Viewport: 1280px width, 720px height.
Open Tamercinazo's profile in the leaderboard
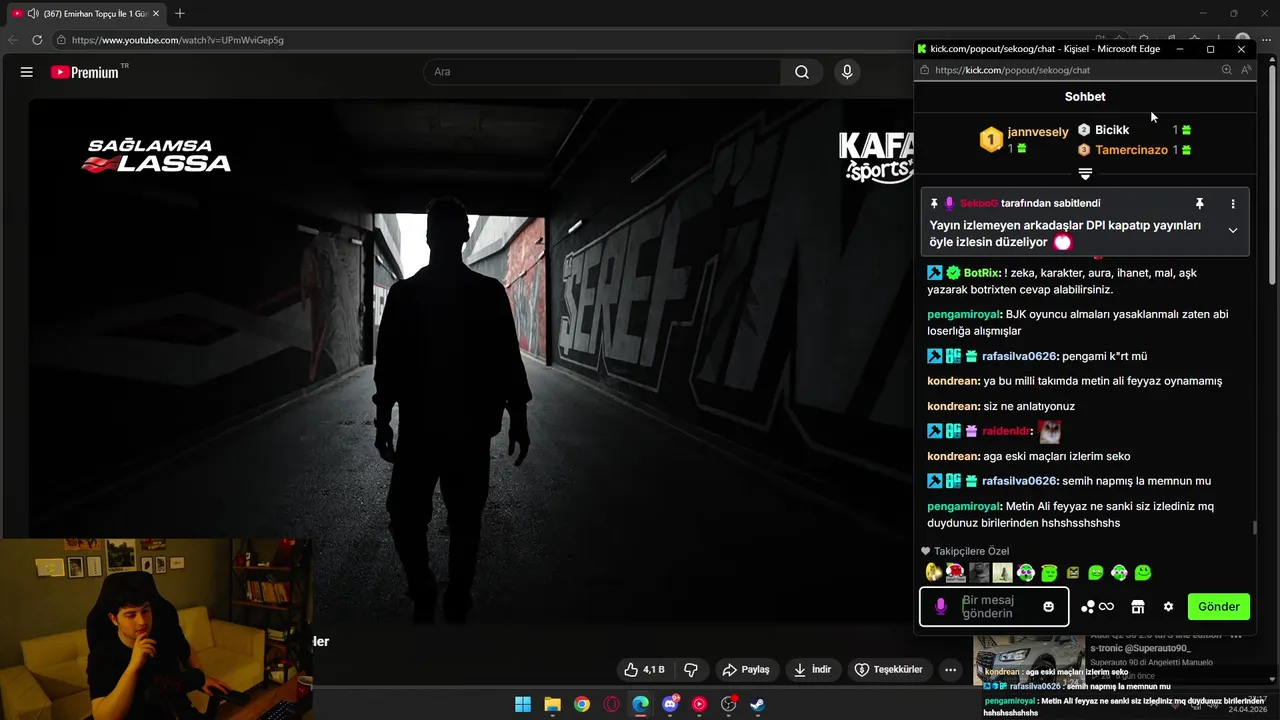tap(1131, 150)
